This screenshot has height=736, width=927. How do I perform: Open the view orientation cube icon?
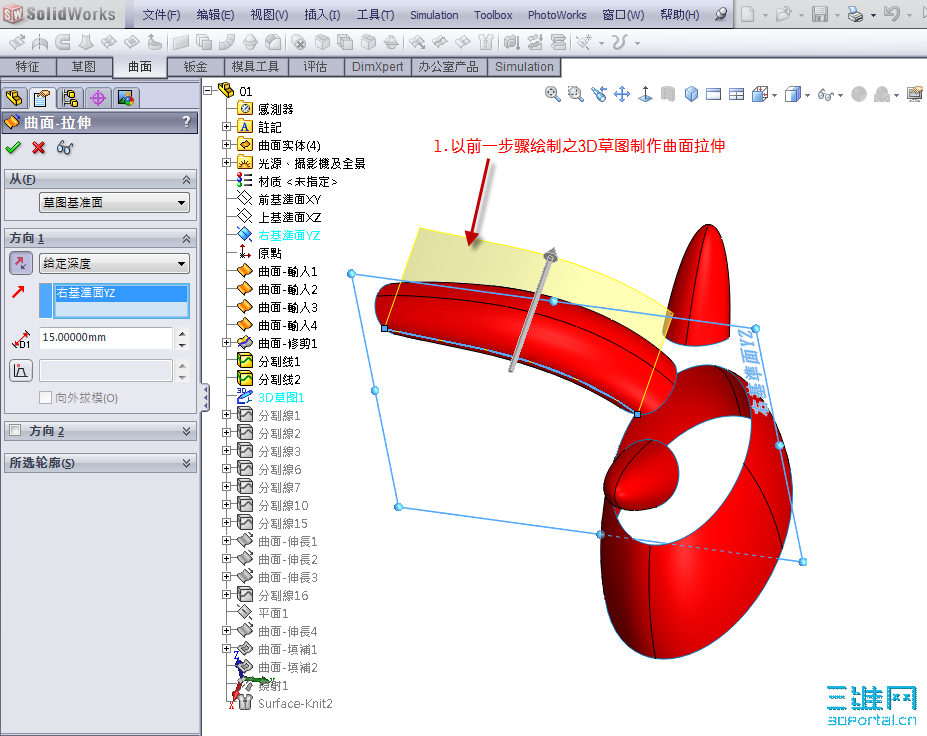pyautogui.click(x=691, y=94)
